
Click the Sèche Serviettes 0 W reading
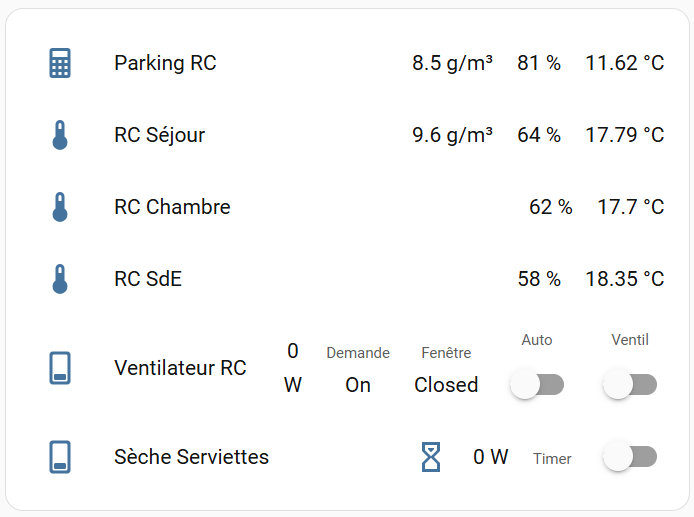click(491, 457)
